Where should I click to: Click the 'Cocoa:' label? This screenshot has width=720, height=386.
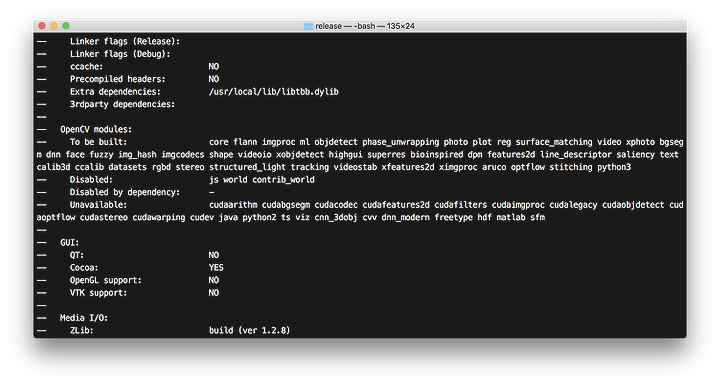tap(84, 268)
